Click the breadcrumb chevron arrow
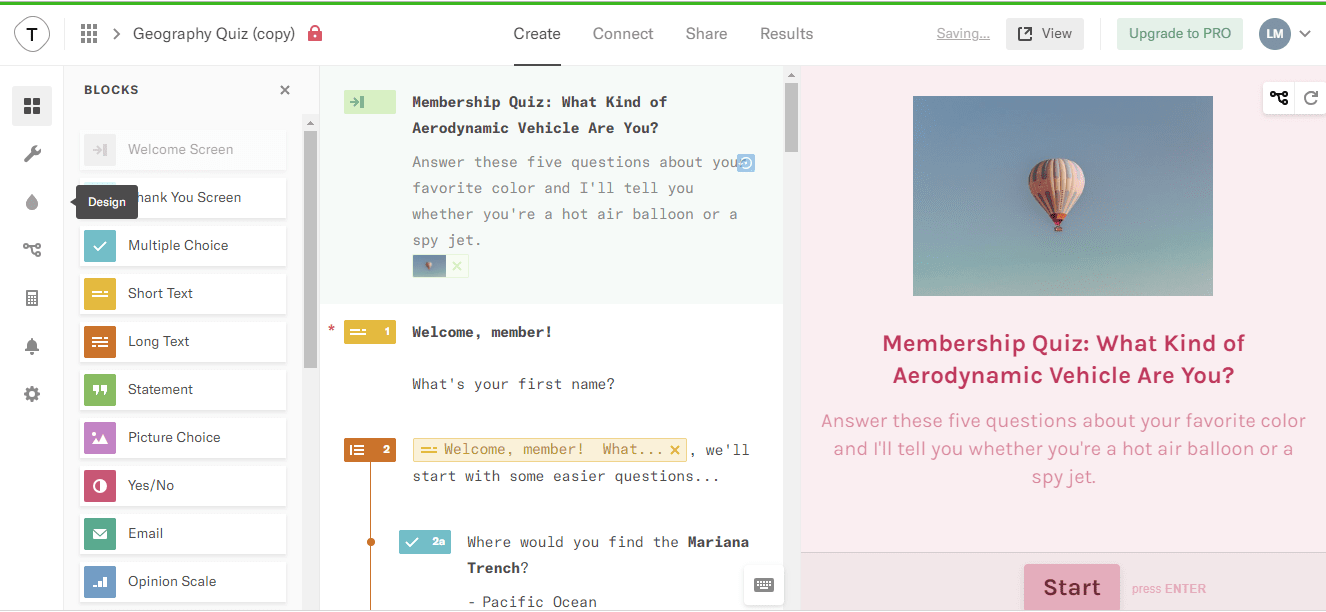Image resolution: width=1326 pixels, height=612 pixels. click(x=116, y=34)
